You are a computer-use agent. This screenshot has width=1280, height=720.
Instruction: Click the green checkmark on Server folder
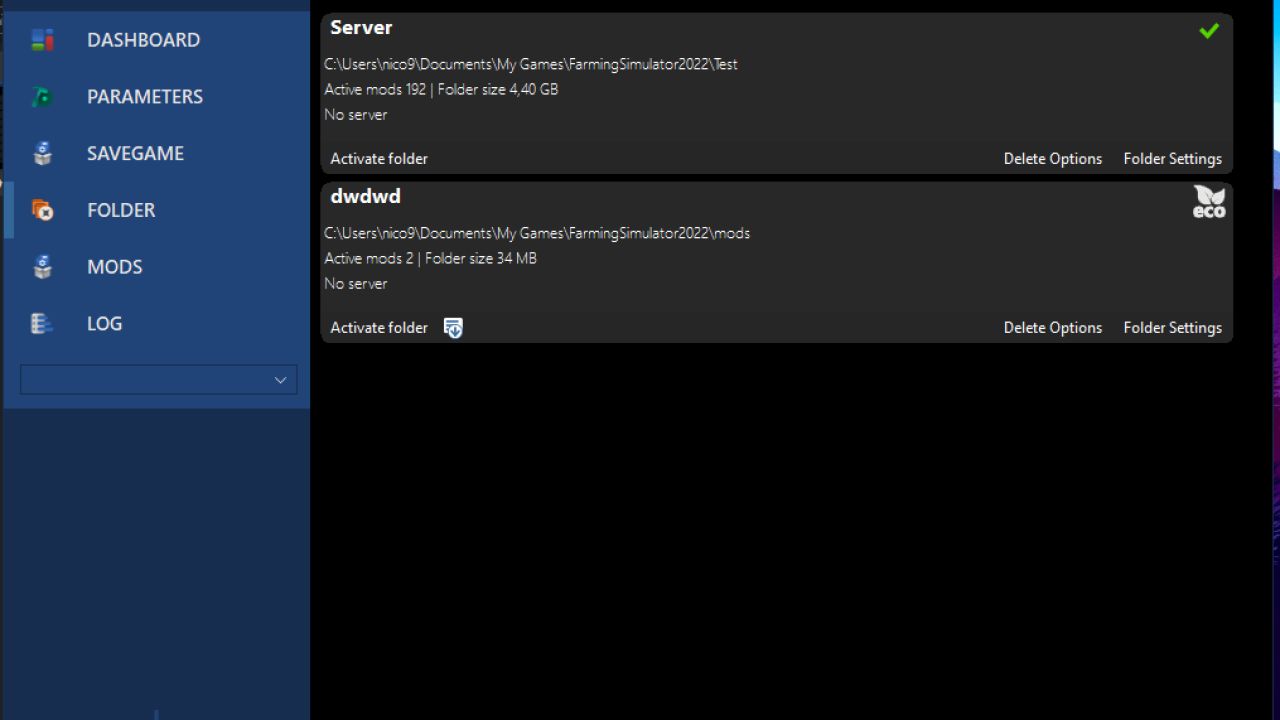(x=1208, y=31)
